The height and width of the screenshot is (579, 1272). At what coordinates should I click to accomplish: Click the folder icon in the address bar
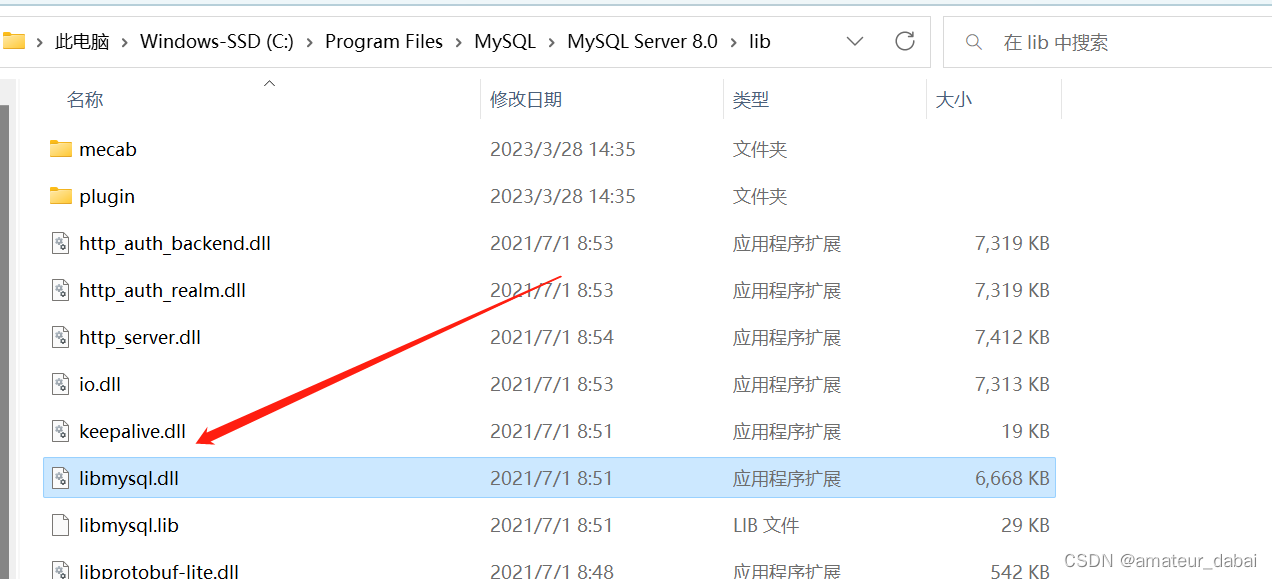(x=14, y=41)
